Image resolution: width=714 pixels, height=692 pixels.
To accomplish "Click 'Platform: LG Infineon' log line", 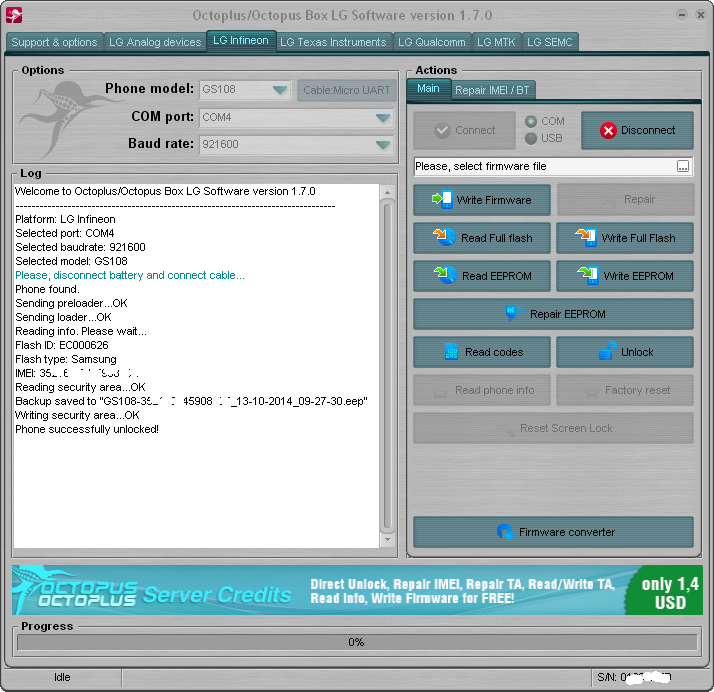I will (x=65, y=219).
